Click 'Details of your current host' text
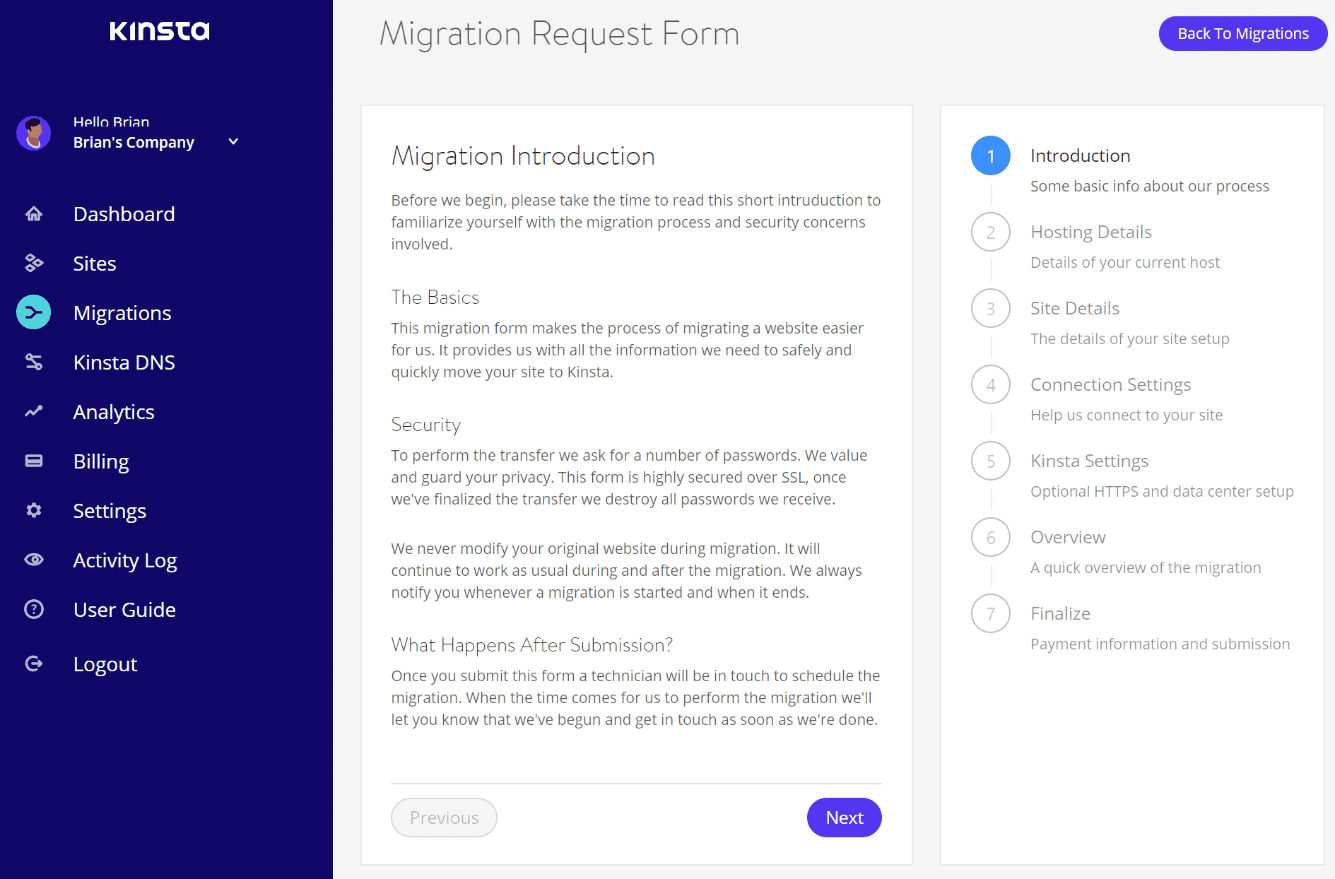The image size is (1335, 879). [1125, 262]
